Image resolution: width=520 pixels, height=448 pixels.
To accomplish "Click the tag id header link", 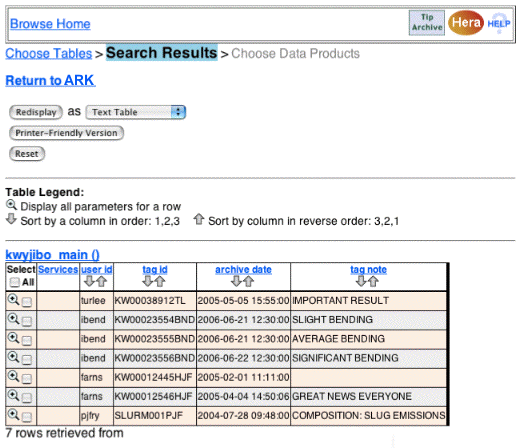I will (155, 269).
